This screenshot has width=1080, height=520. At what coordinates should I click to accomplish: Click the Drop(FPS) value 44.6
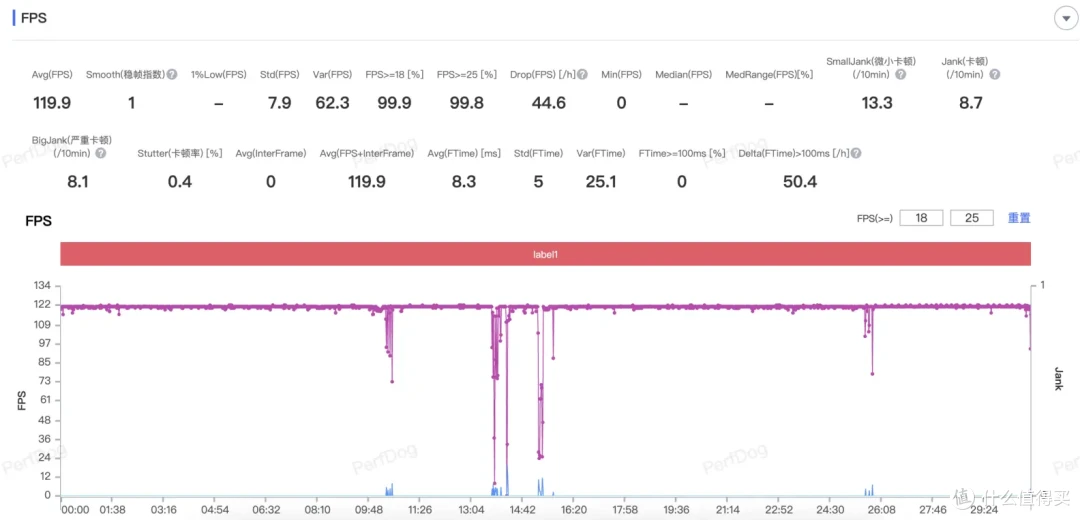point(549,103)
